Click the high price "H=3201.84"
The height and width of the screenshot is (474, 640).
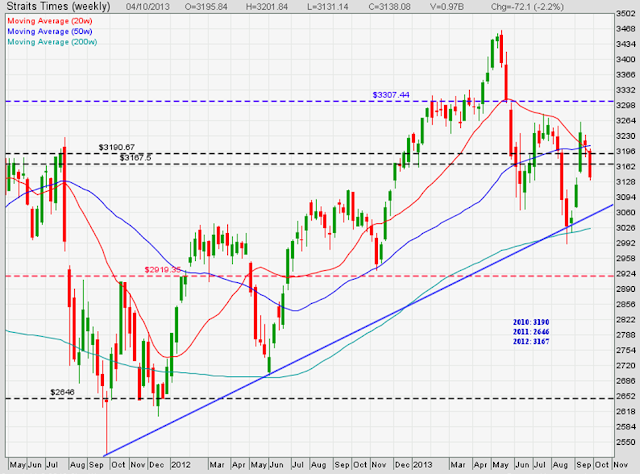267,7
